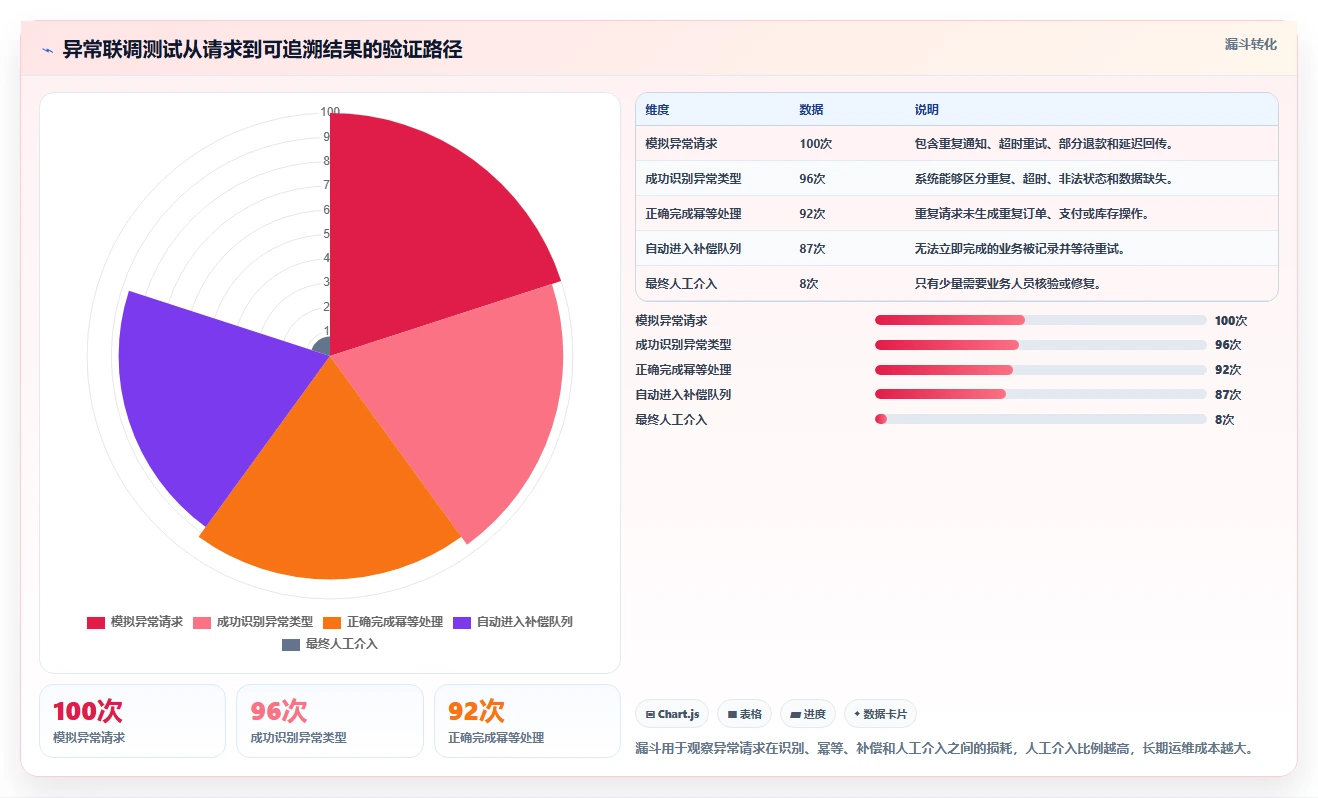Click the 87次 value beside its progress bar
Screen dimensions: 1318x798
tap(1228, 395)
